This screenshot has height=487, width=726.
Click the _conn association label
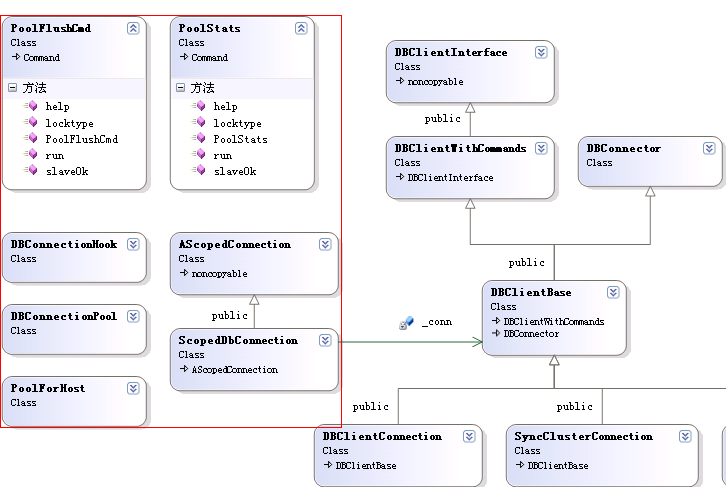click(x=437, y=322)
